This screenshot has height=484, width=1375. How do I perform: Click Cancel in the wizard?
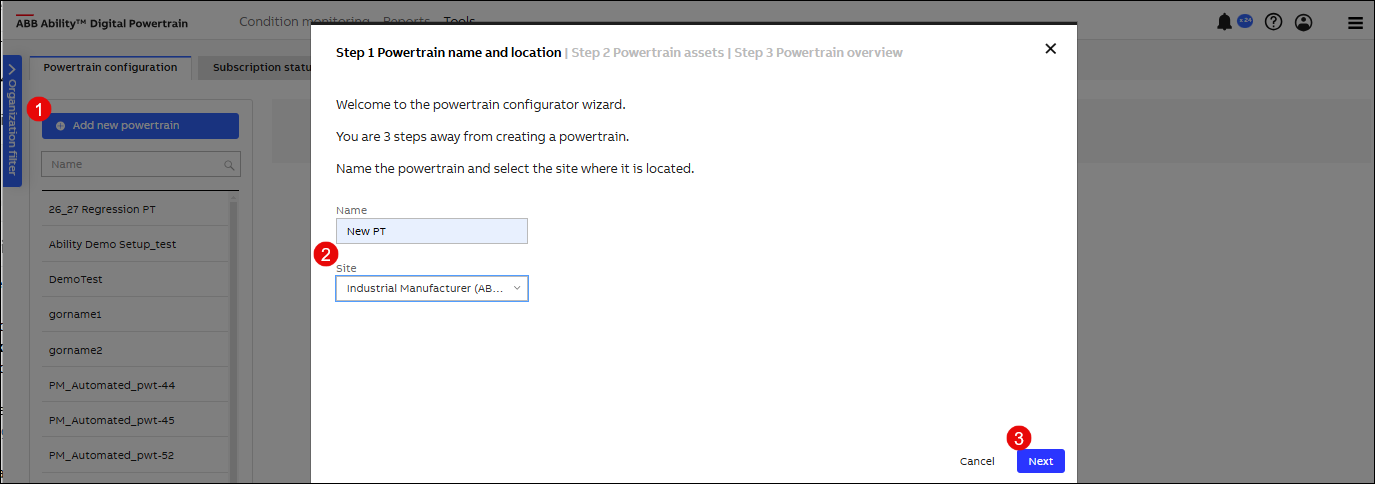coord(977,461)
